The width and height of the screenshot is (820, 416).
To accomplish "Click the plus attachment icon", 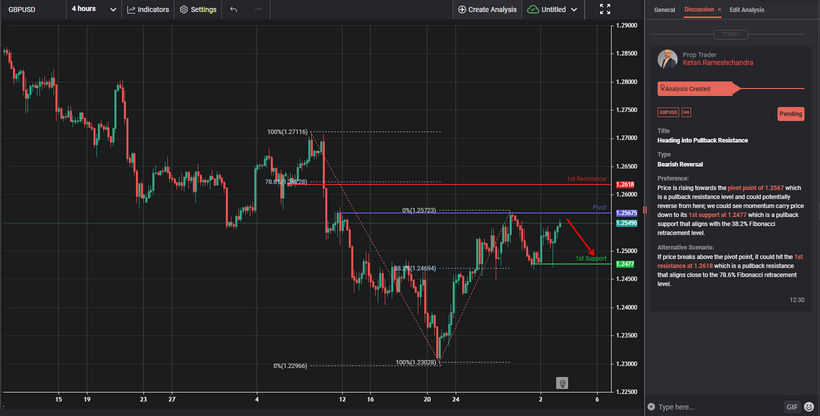I will tap(651, 407).
